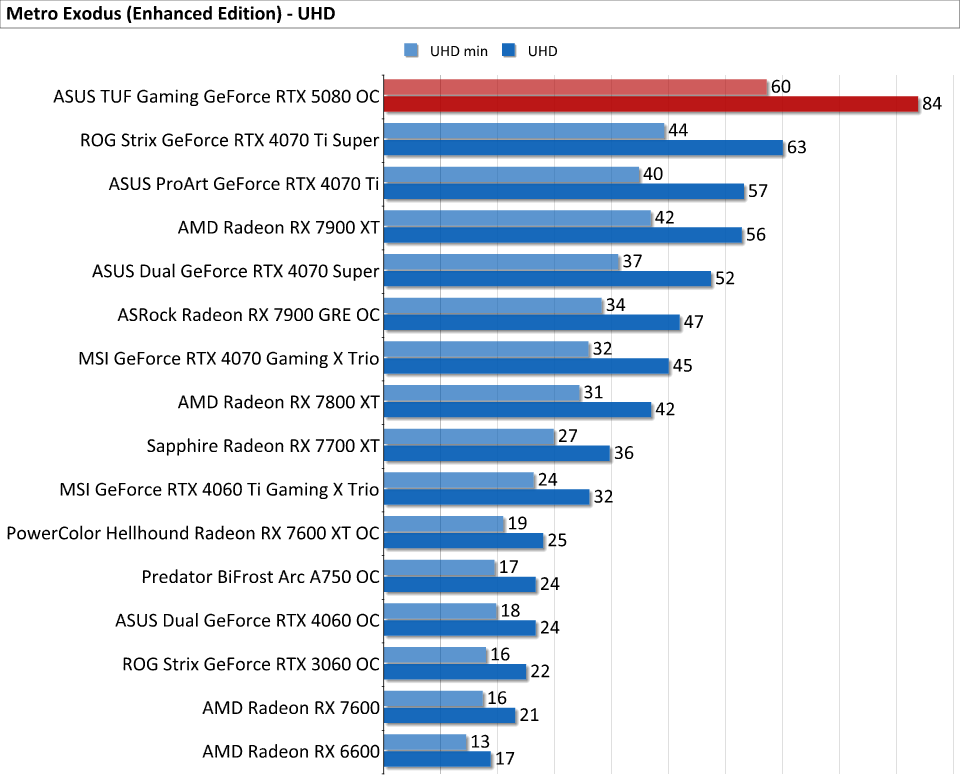Click the ASUS Dual GeForce RTX 4070 Super label
This screenshot has width=960, height=780.
[x=236, y=271]
